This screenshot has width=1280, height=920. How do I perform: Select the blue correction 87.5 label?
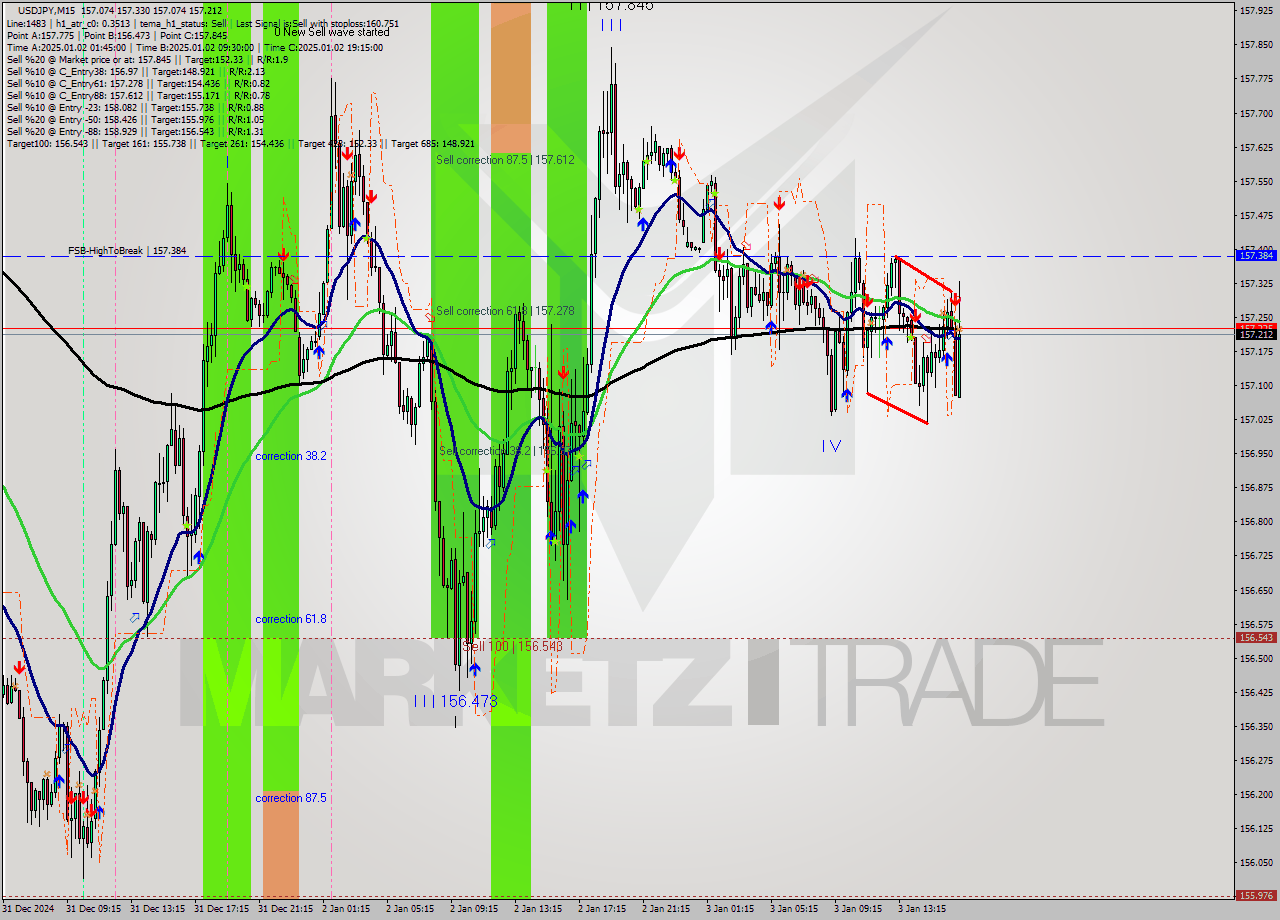click(x=290, y=798)
